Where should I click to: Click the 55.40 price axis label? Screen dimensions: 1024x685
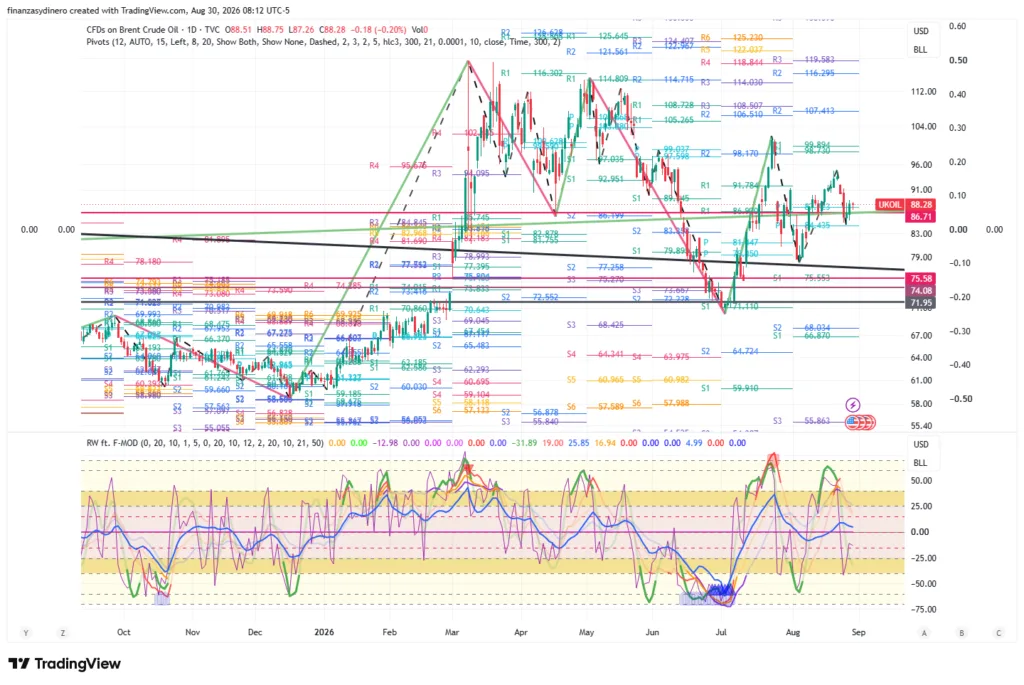point(921,426)
